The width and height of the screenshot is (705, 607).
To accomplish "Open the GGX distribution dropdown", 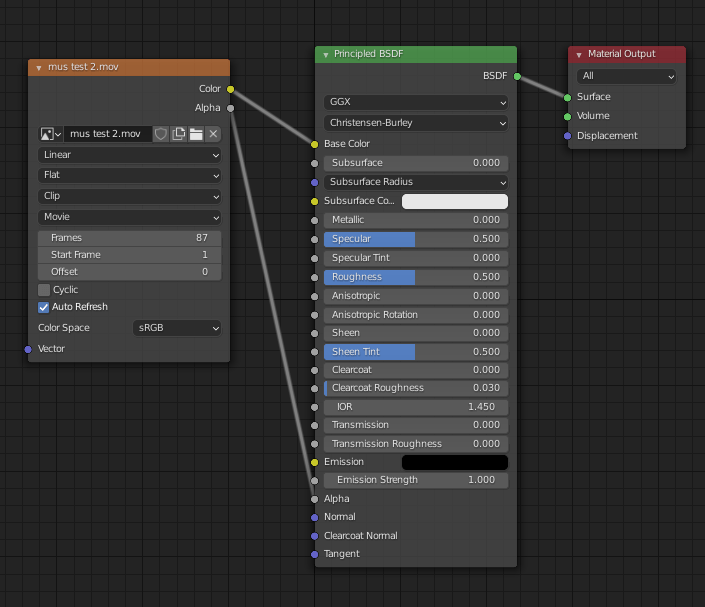I will click(416, 102).
